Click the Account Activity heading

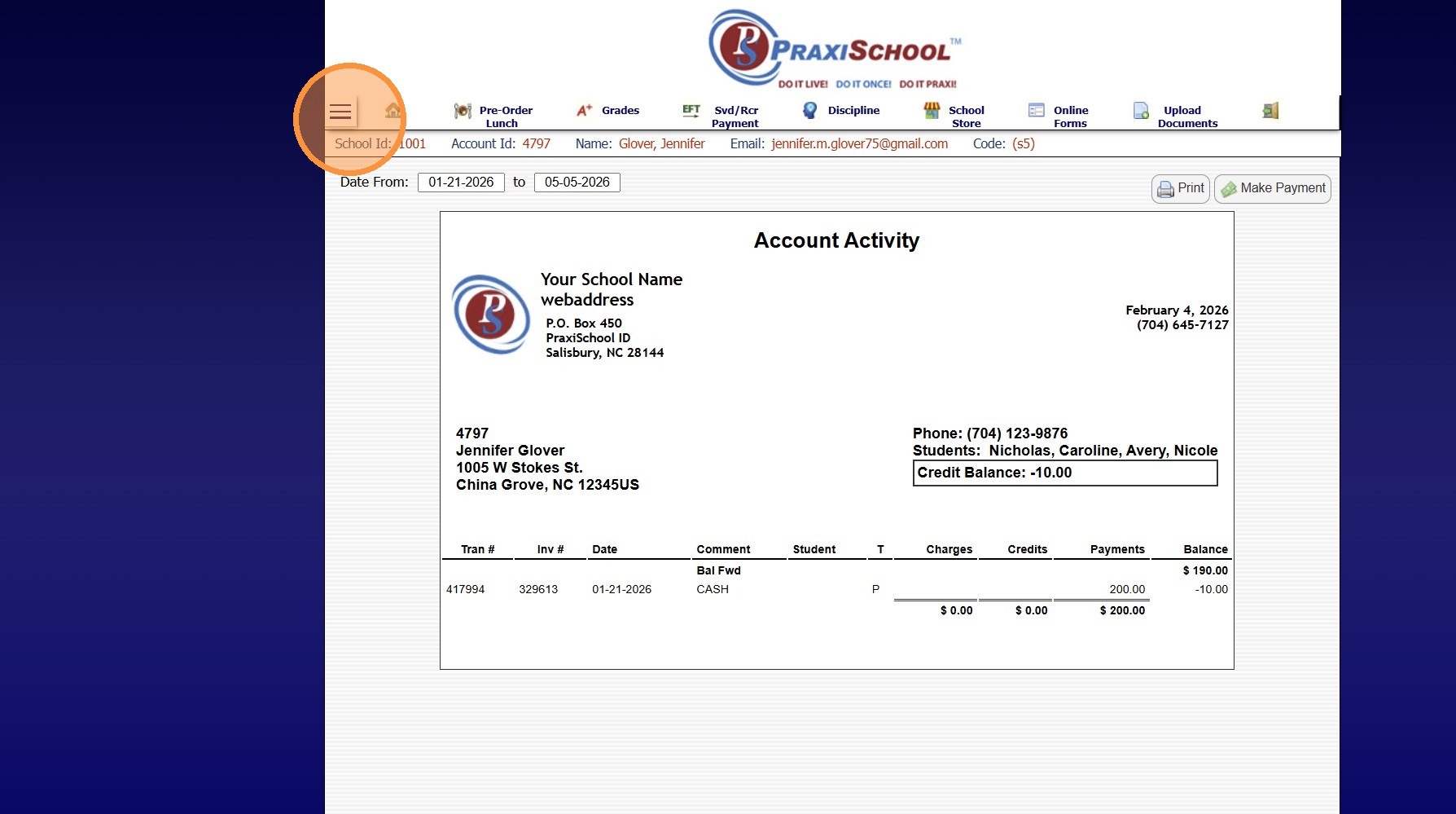pyautogui.click(x=836, y=240)
